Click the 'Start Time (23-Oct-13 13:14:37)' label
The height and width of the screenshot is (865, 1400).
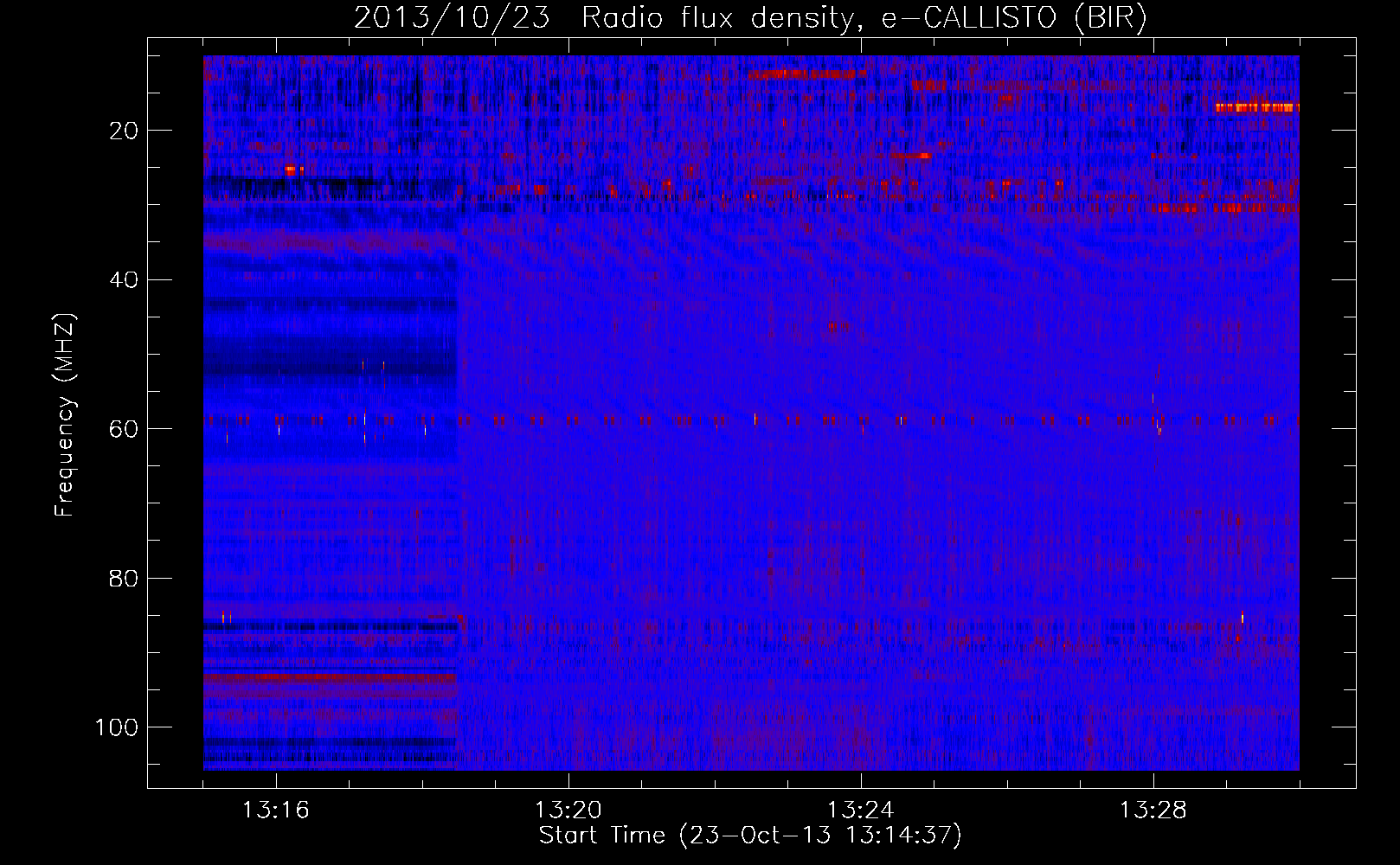(750, 836)
